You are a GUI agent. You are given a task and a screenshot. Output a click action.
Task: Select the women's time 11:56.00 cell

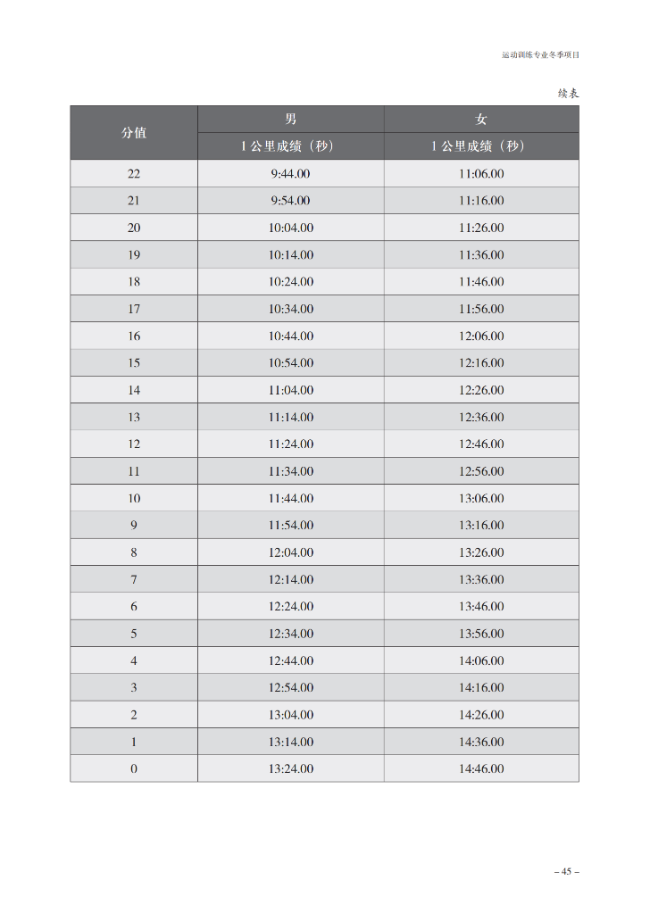click(481, 309)
